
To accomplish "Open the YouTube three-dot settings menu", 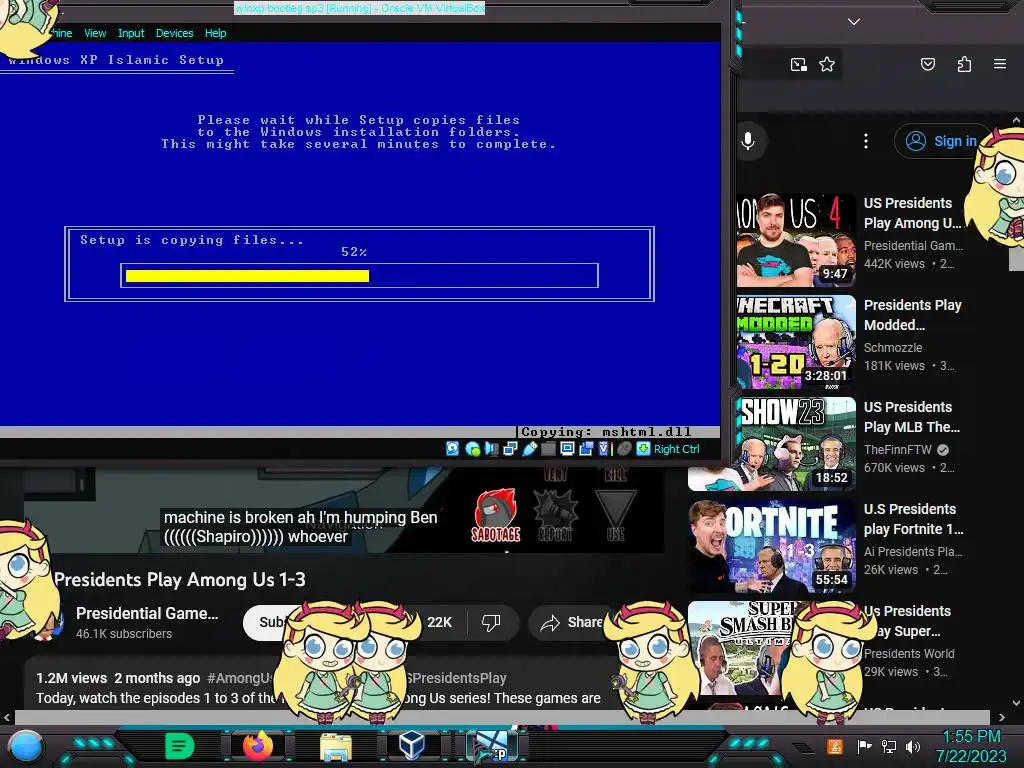I will pos(866,140).
